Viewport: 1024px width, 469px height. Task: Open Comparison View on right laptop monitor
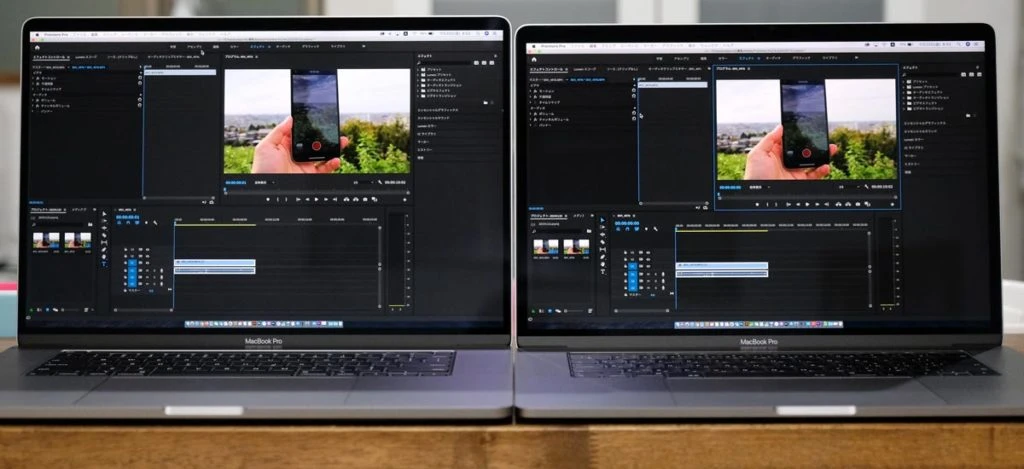(x=867, y=204)
